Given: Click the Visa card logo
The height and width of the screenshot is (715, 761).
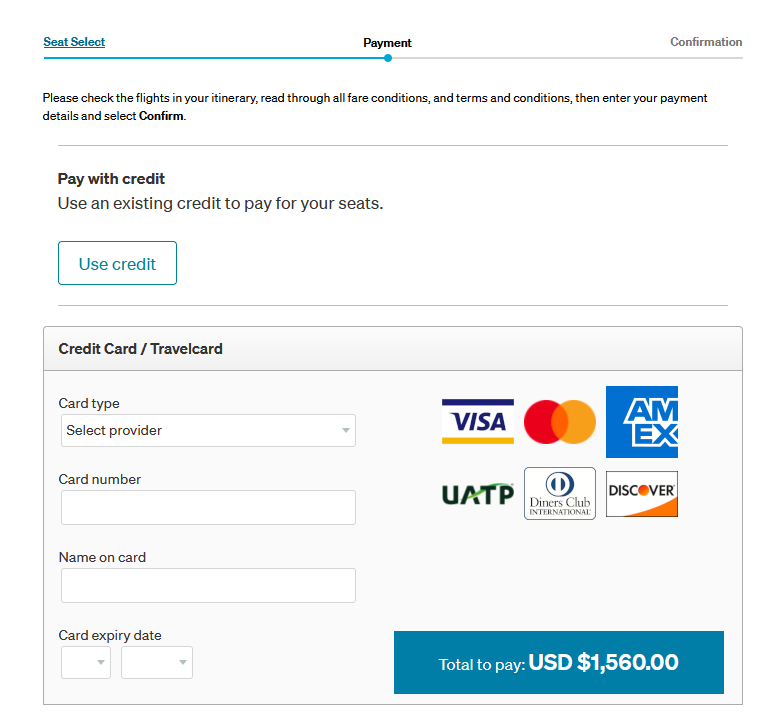Looking at the screenshot, I should coord(478,422).
